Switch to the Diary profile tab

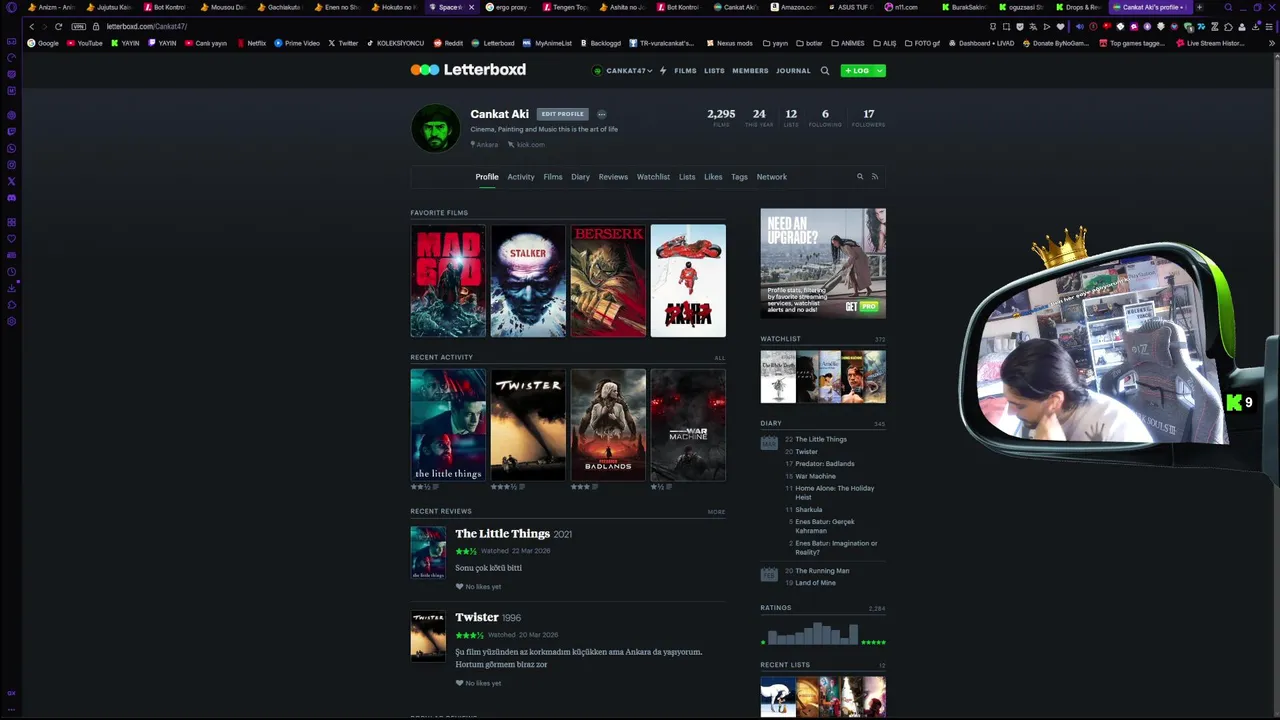(580, 177)
